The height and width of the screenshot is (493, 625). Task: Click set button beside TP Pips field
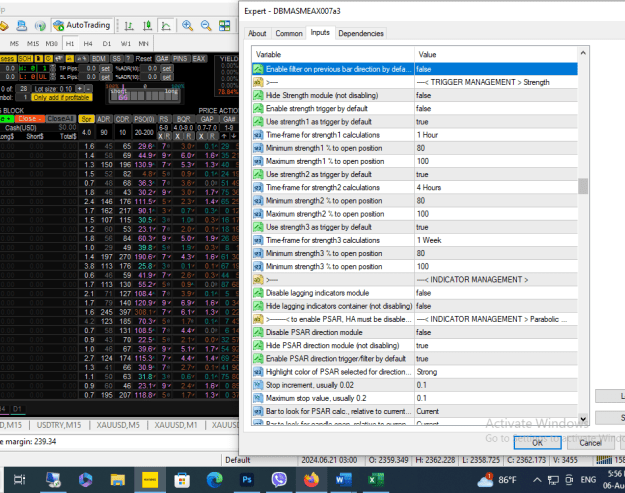point(105,69)
